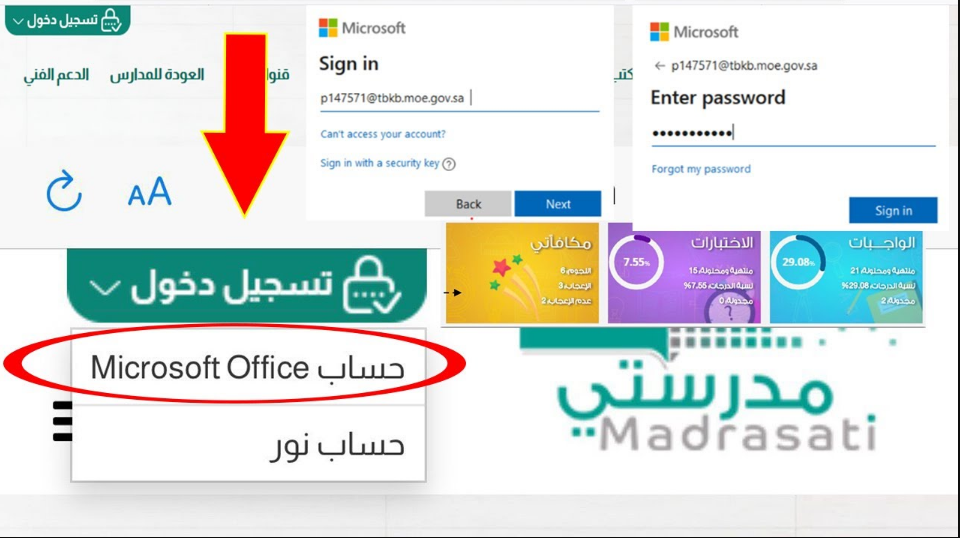Click Forgot my password link
The width and height of the screenshot is (960, 538).
[701, 169]
